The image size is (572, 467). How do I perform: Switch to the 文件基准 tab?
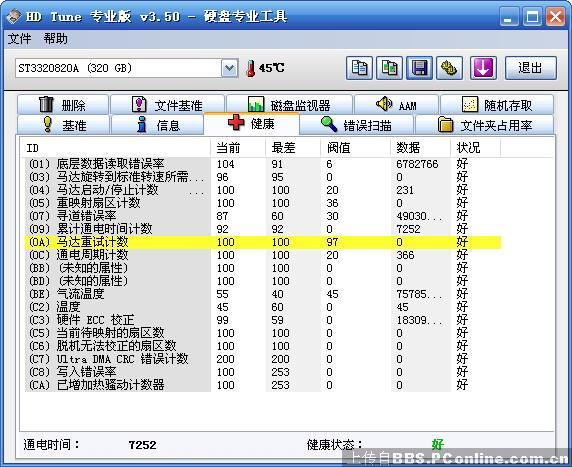pos(167,105)
